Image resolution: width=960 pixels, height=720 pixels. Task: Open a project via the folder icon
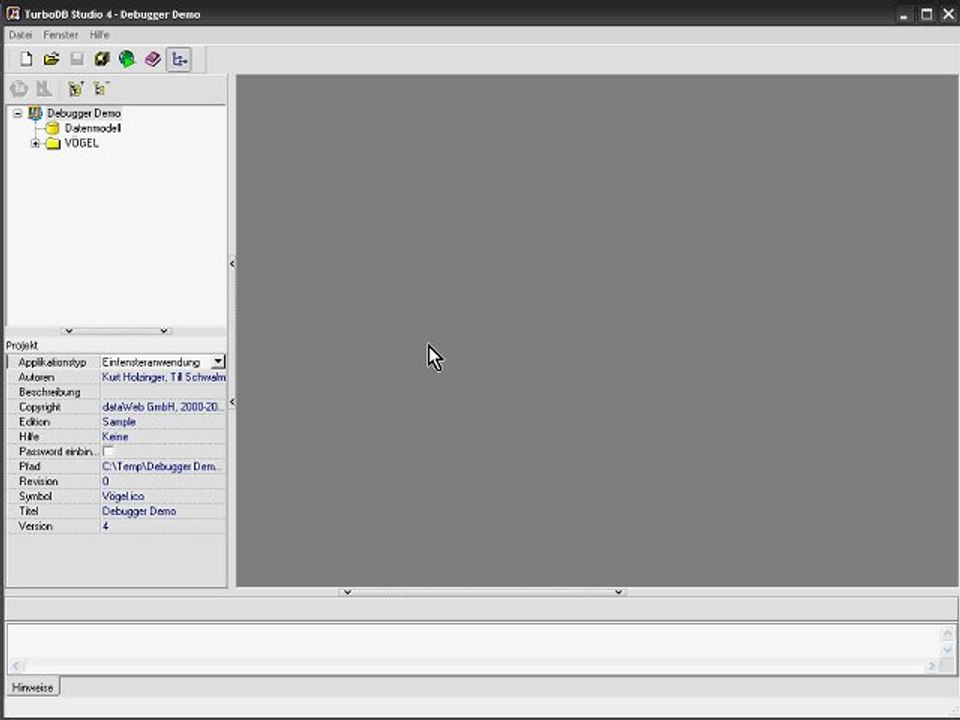click(x=51, y=59)
